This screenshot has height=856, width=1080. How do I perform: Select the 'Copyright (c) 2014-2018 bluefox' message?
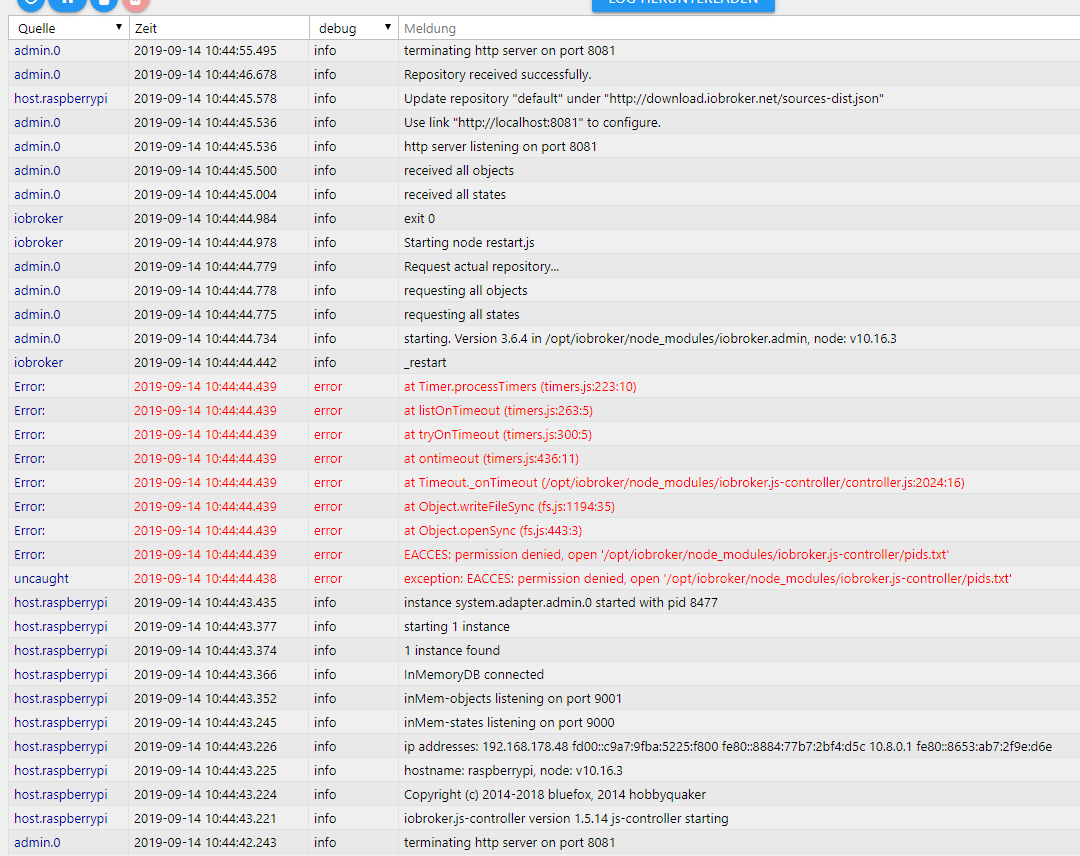coord(554,795)
